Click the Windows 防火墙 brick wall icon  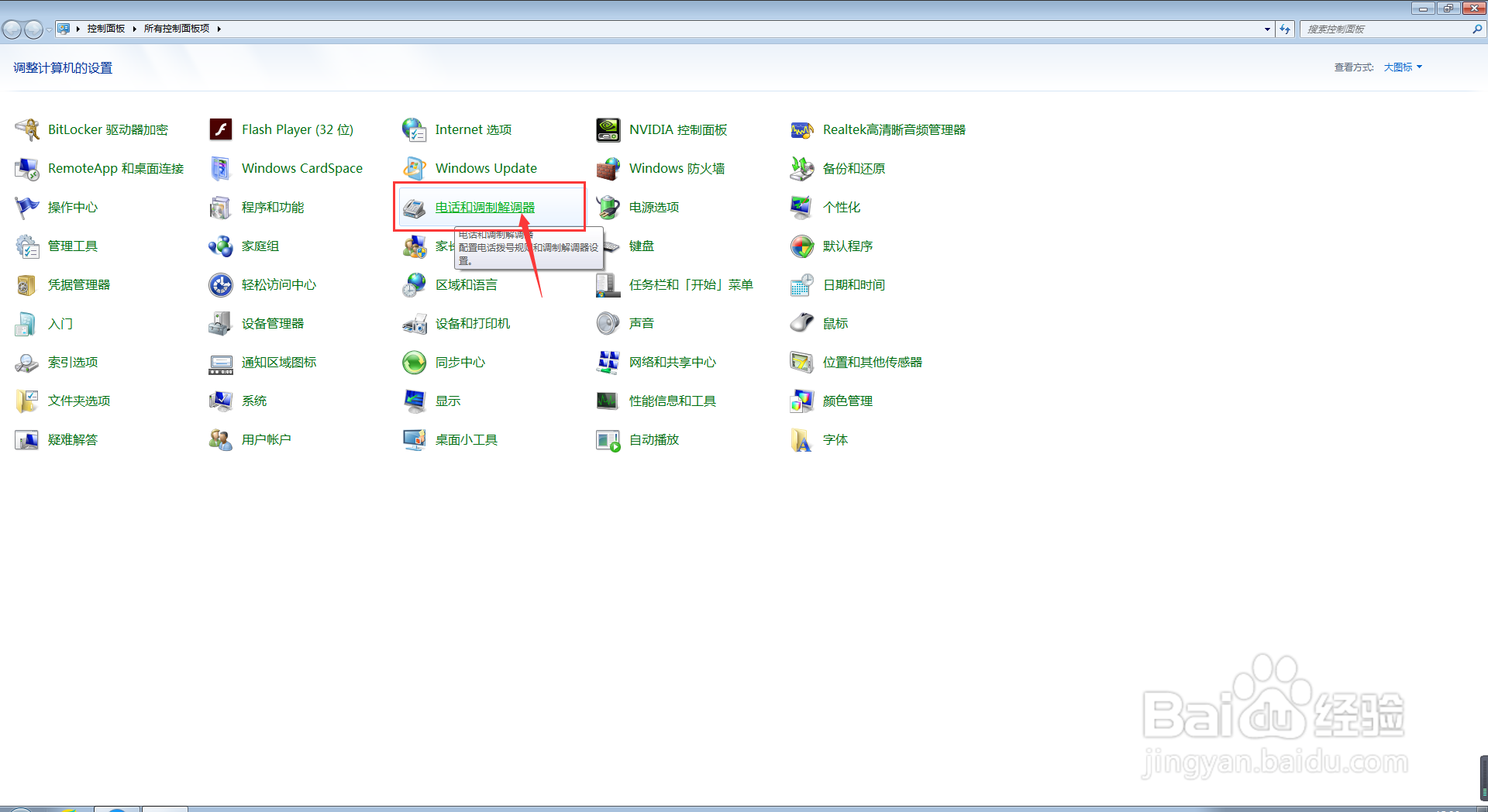pyautogui.click(x=608, y=168)
